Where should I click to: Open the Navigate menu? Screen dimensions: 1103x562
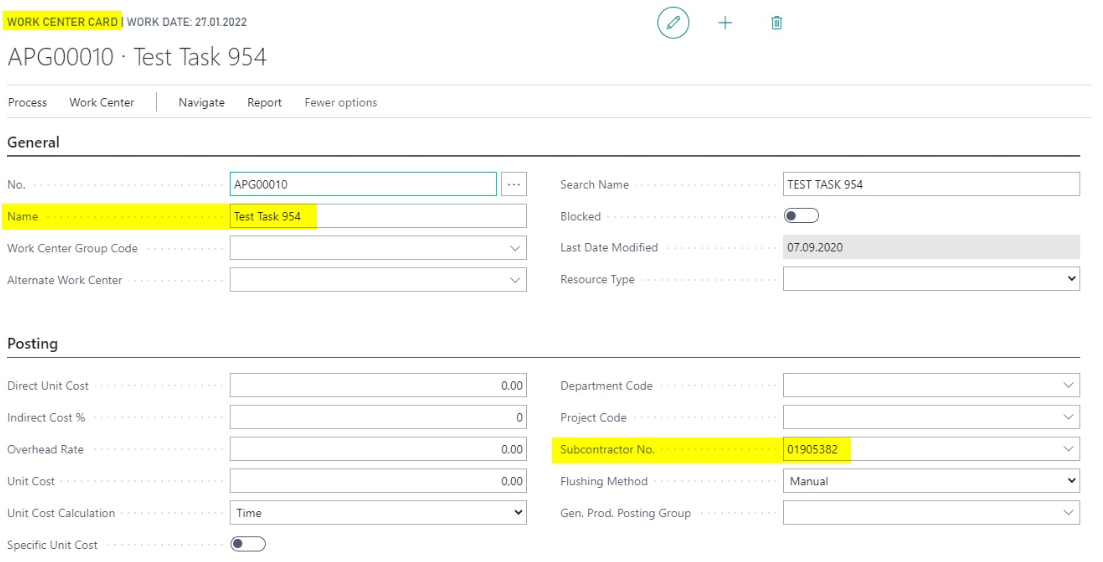[x=201, y=103]
